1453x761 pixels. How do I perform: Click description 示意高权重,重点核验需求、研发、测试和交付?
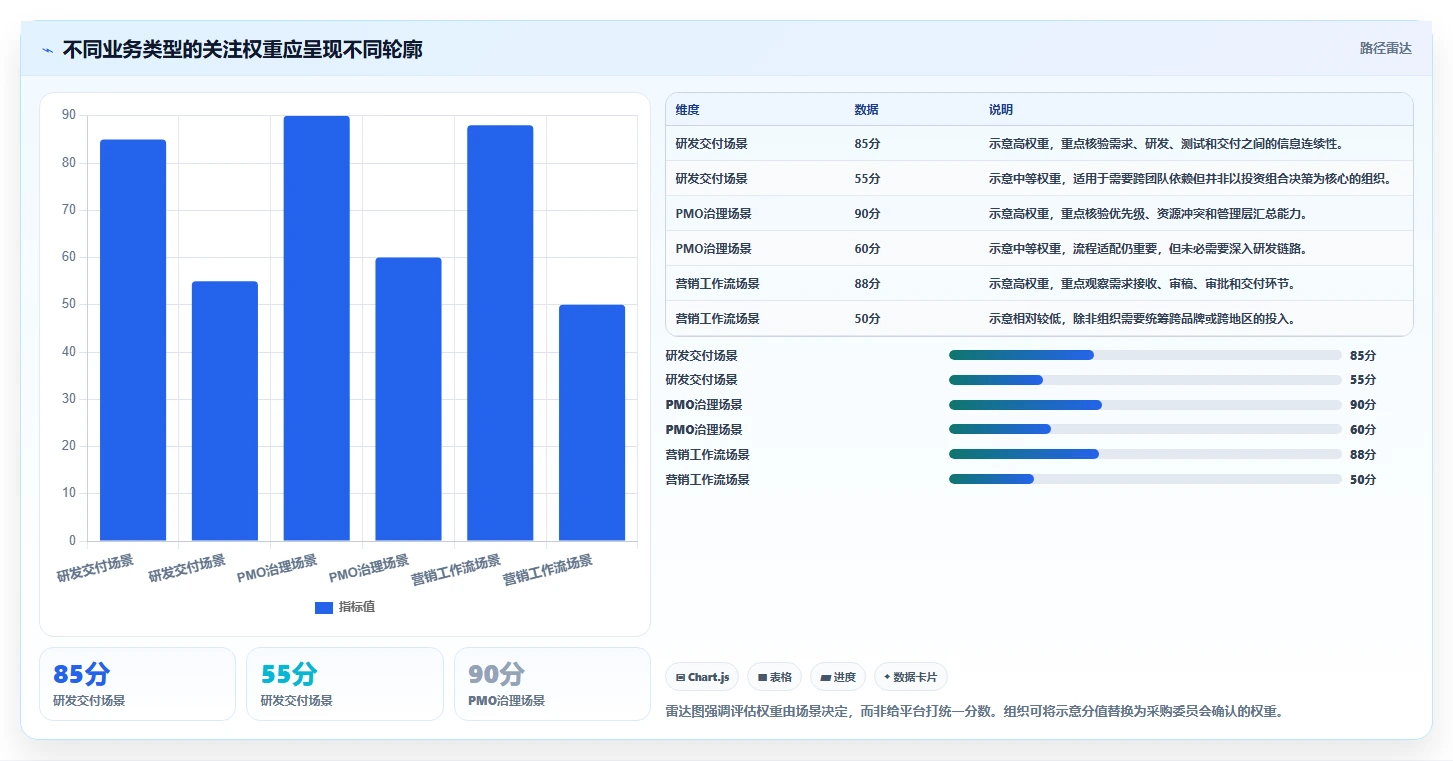[x=1165, y=144]
